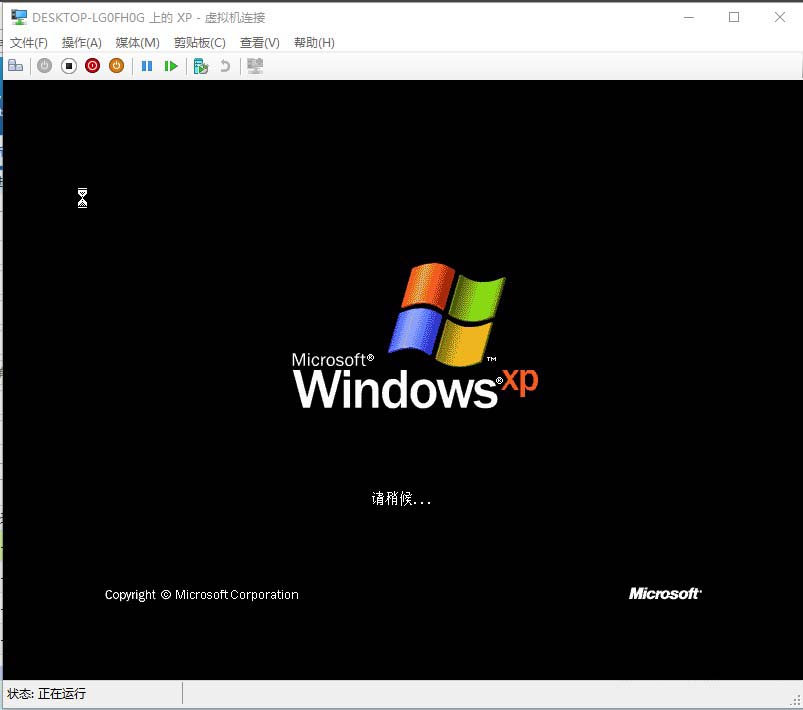Click the virtual machine connection title bar icon
This screenshot has height=710, width=803.
tap(19, 17)
